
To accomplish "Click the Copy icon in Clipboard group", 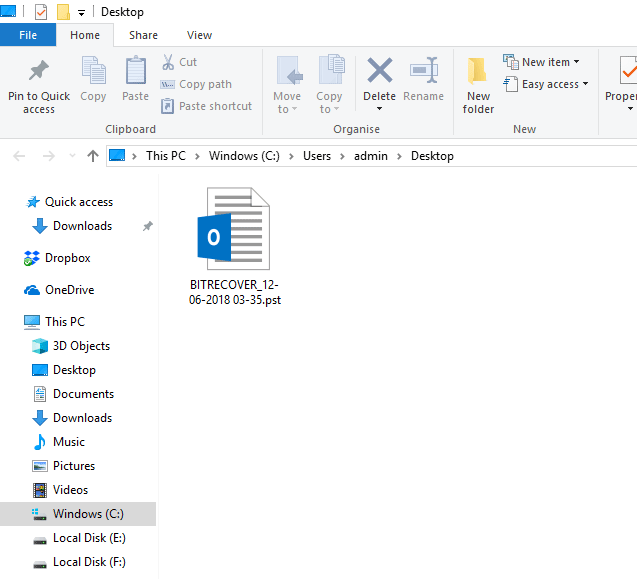I will (93, 71).
